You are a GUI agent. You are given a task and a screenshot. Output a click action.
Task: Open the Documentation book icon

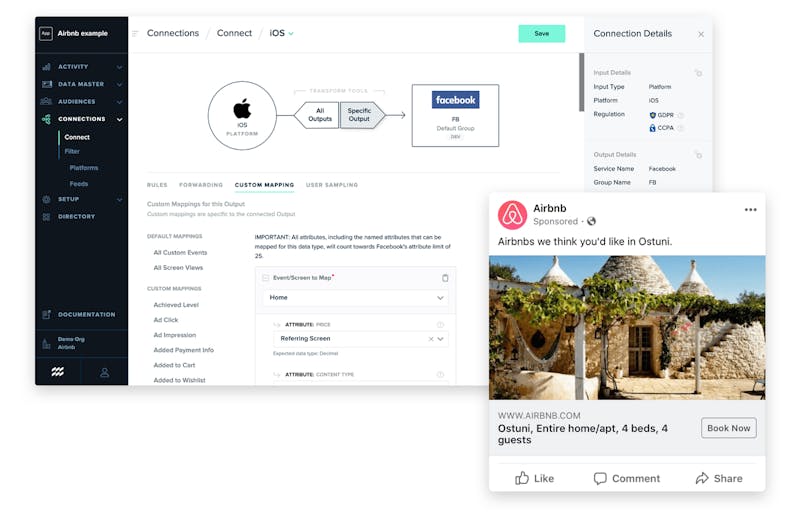click(x=46, y=315)
